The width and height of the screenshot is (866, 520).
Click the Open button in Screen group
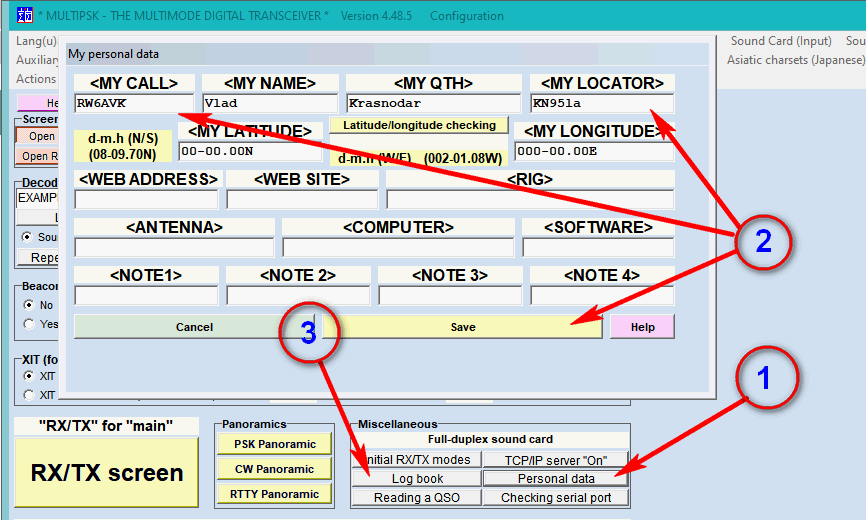[36, 136]
